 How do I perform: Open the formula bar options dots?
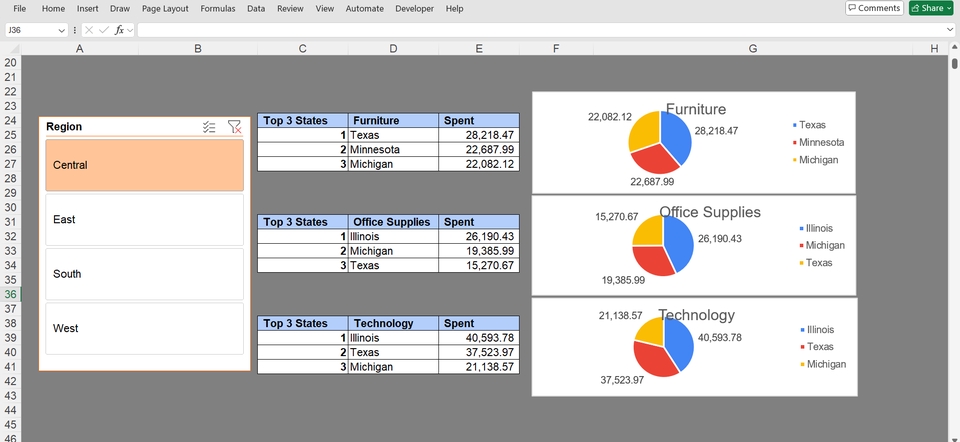point(75,30)
